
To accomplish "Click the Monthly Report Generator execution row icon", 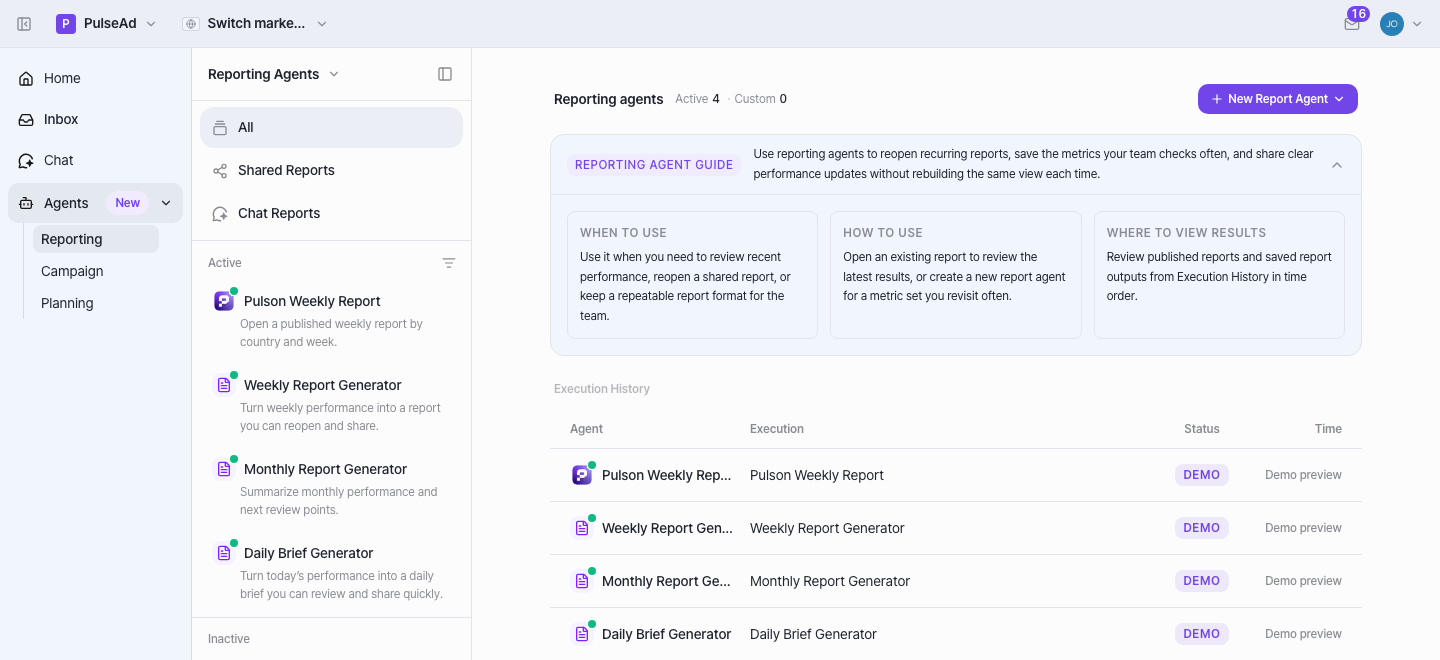I will pos(582,581).
